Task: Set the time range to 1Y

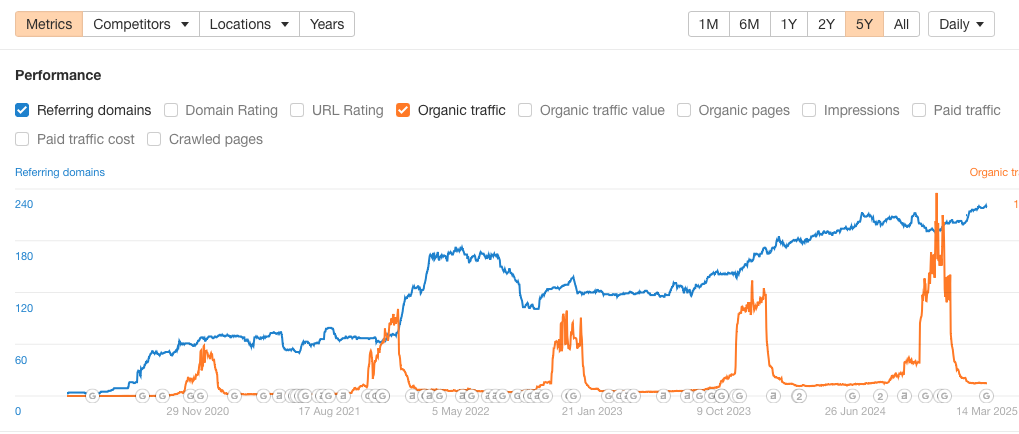Action: (789, 24)
